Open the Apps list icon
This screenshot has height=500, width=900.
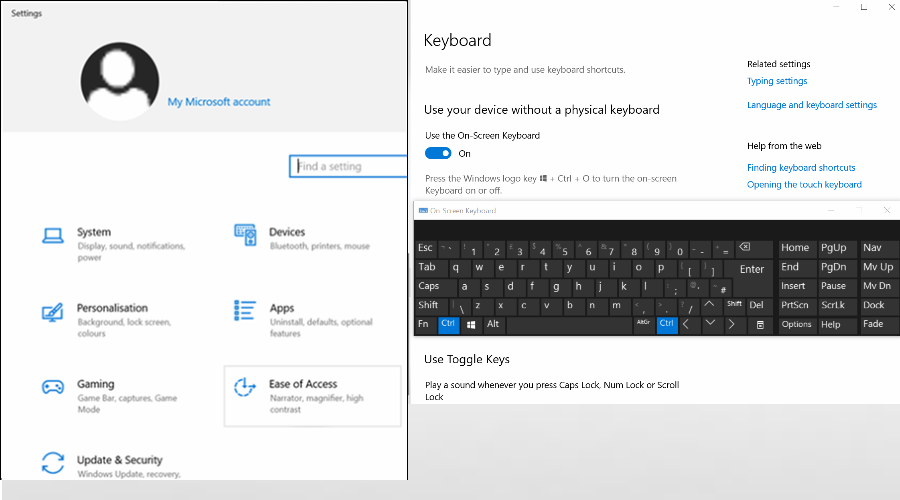pyautogui.click(x=245, y=311)
